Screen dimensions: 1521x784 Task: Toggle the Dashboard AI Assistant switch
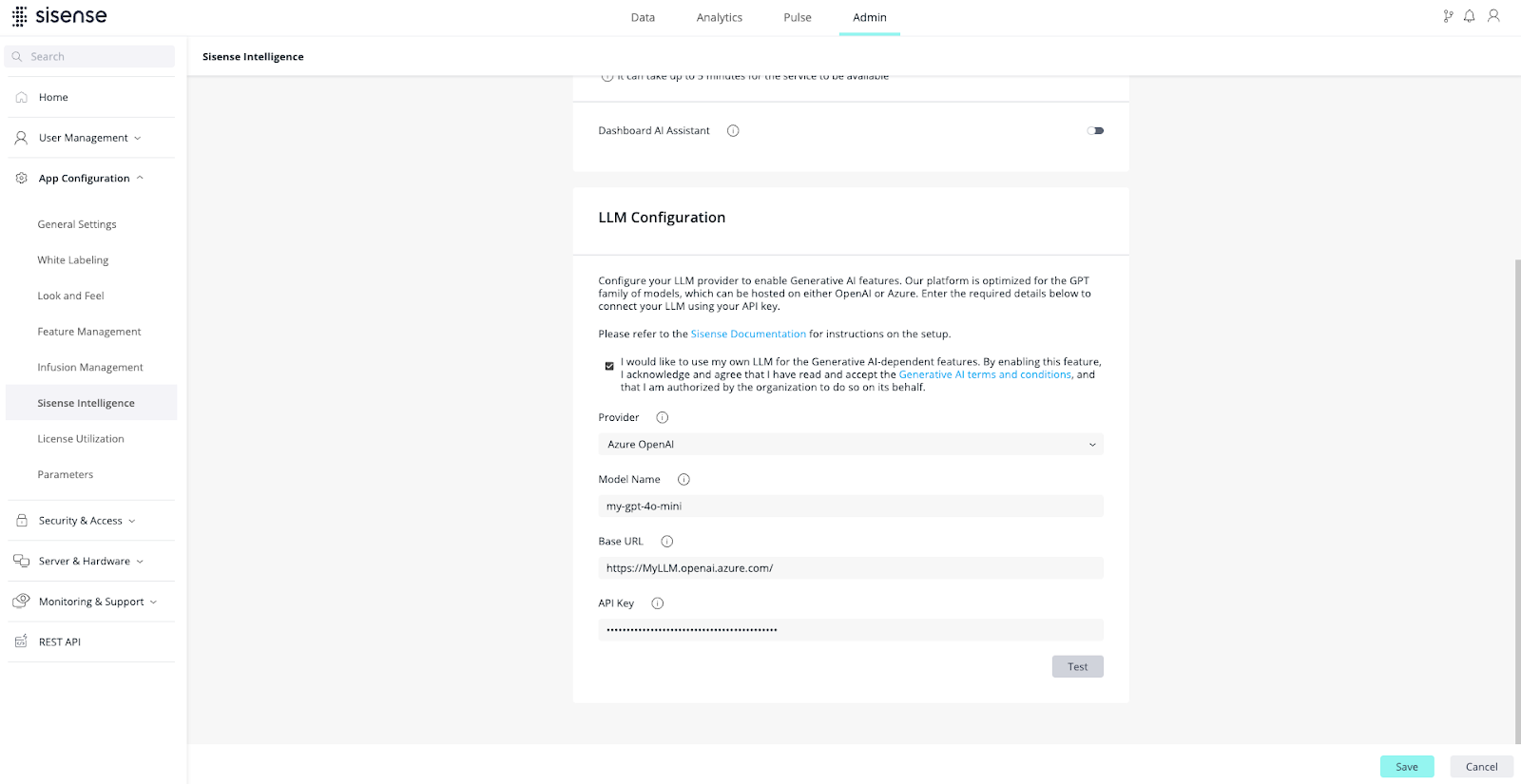1095,130
